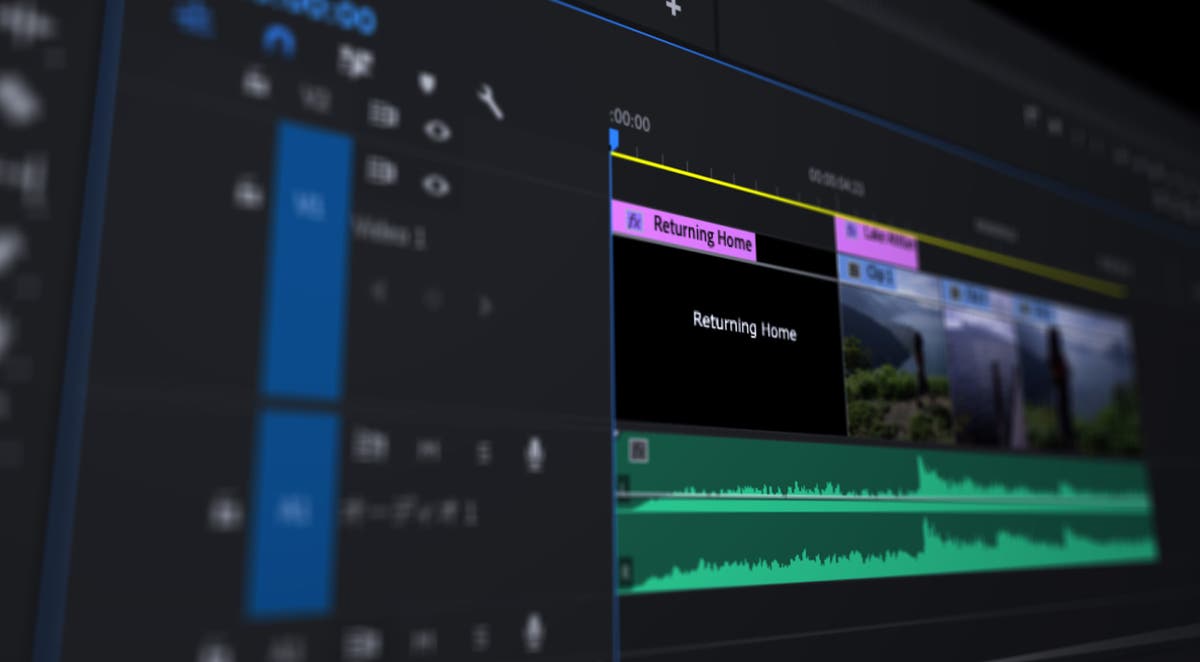Click the 00:00:04:23 ruler timecode

coord(836,181)
